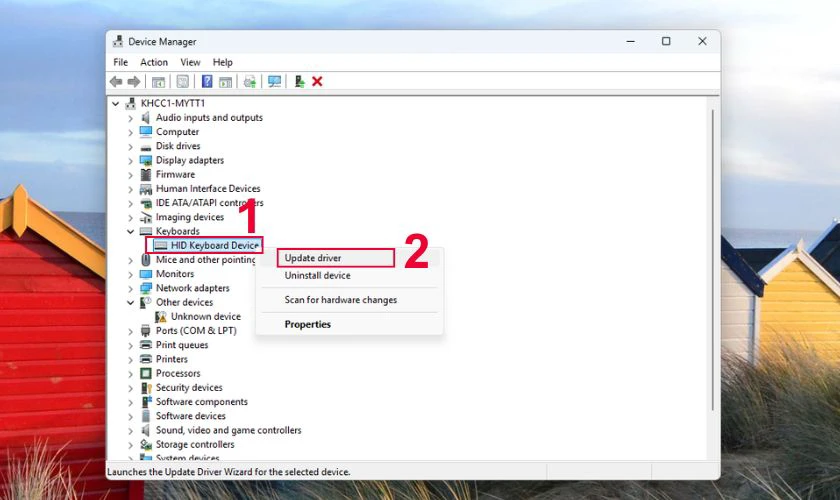Select Unknown device in the tree
The width and height of the screenshot is (840, 500).
pos(205,316)
